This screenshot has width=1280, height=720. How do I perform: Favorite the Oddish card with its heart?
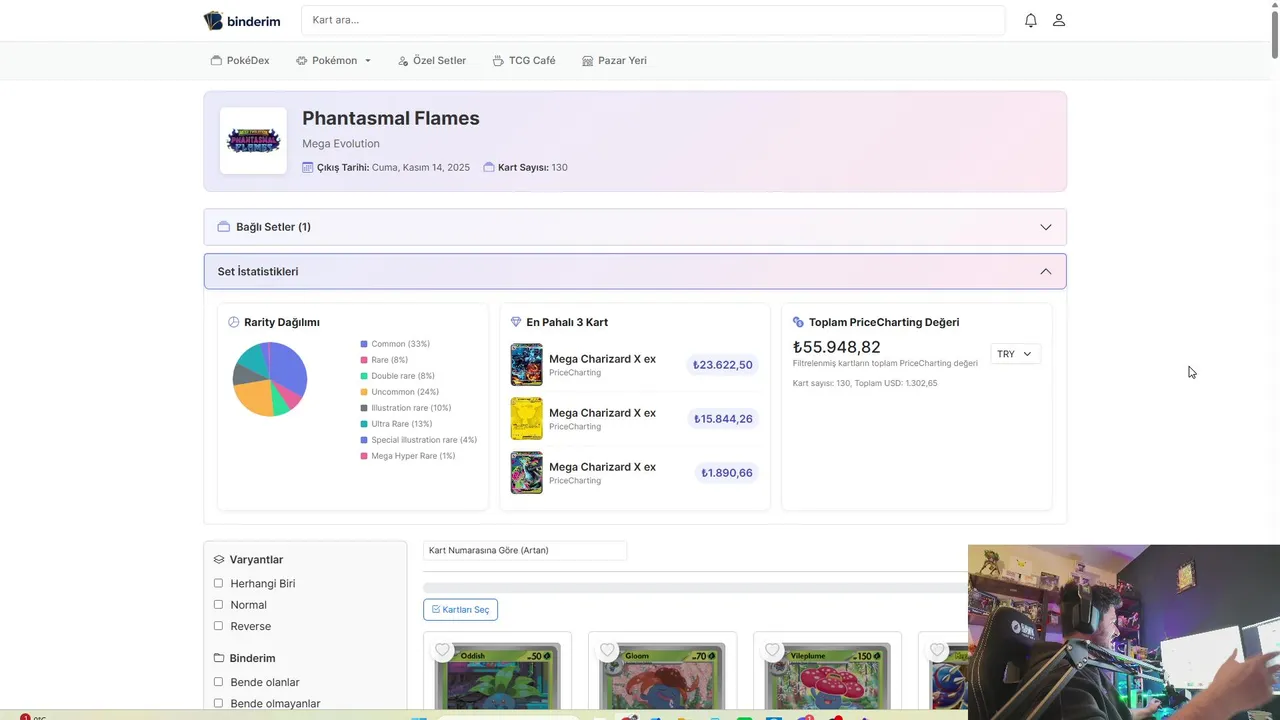click(x=442, y=650)
